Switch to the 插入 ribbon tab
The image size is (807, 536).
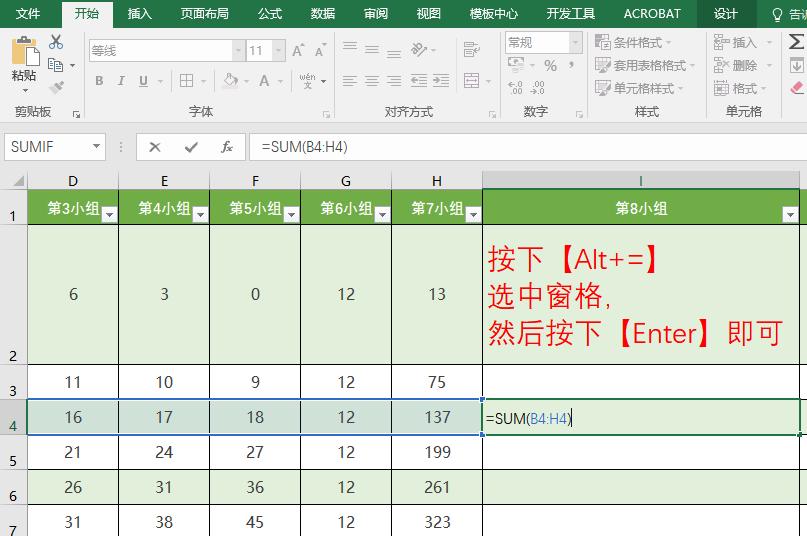pos(140,14)
